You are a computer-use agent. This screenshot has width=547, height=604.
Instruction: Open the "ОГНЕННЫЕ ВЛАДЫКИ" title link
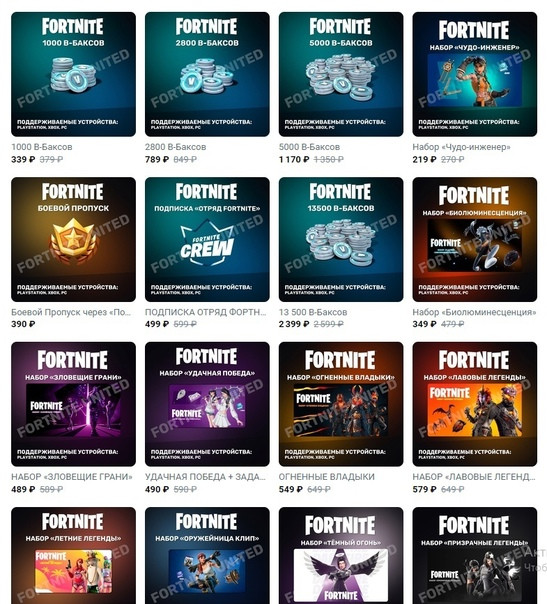click(x=327, y=477)
